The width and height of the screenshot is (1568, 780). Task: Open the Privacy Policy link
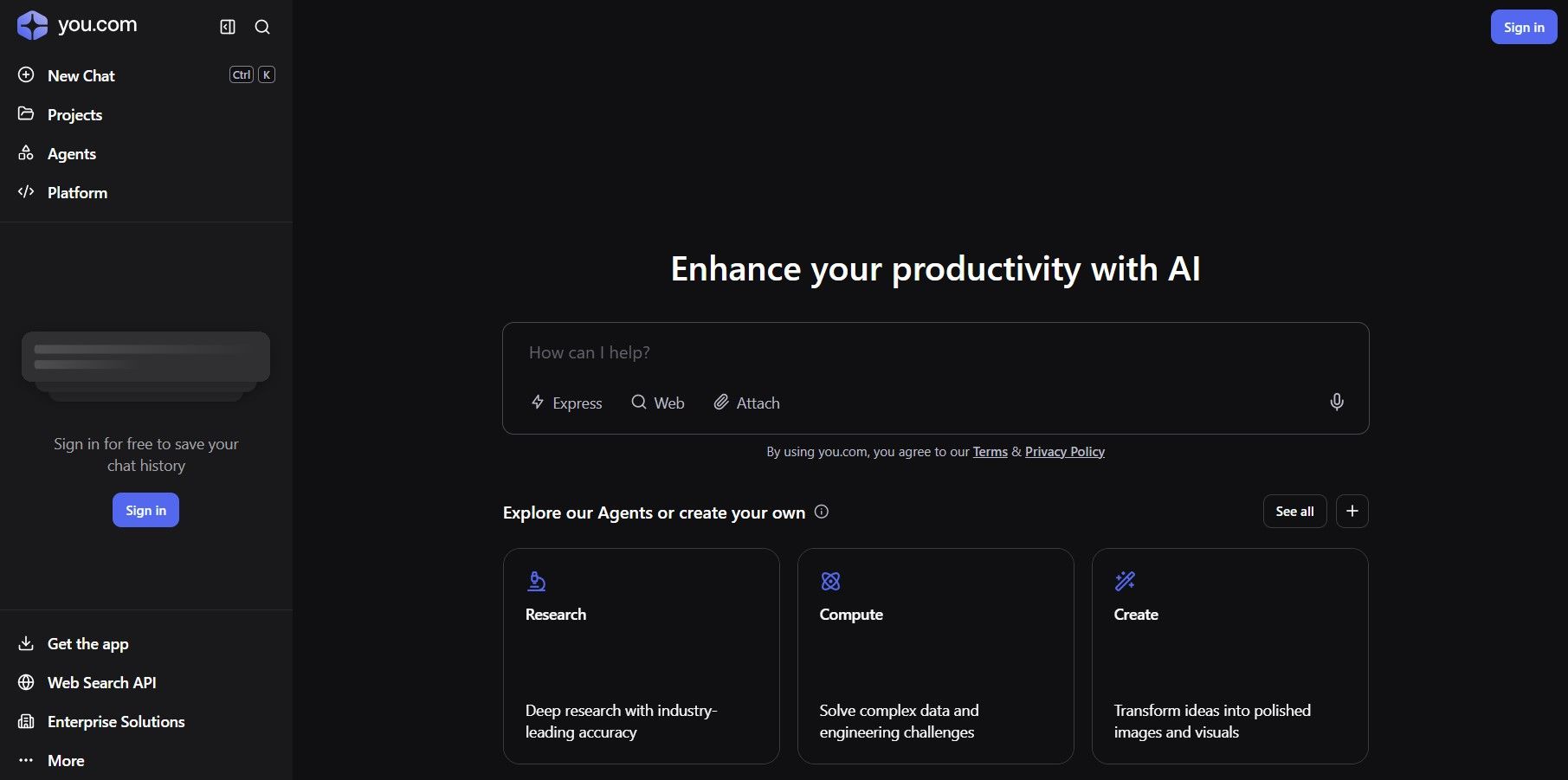click(x=1064, y=452)
